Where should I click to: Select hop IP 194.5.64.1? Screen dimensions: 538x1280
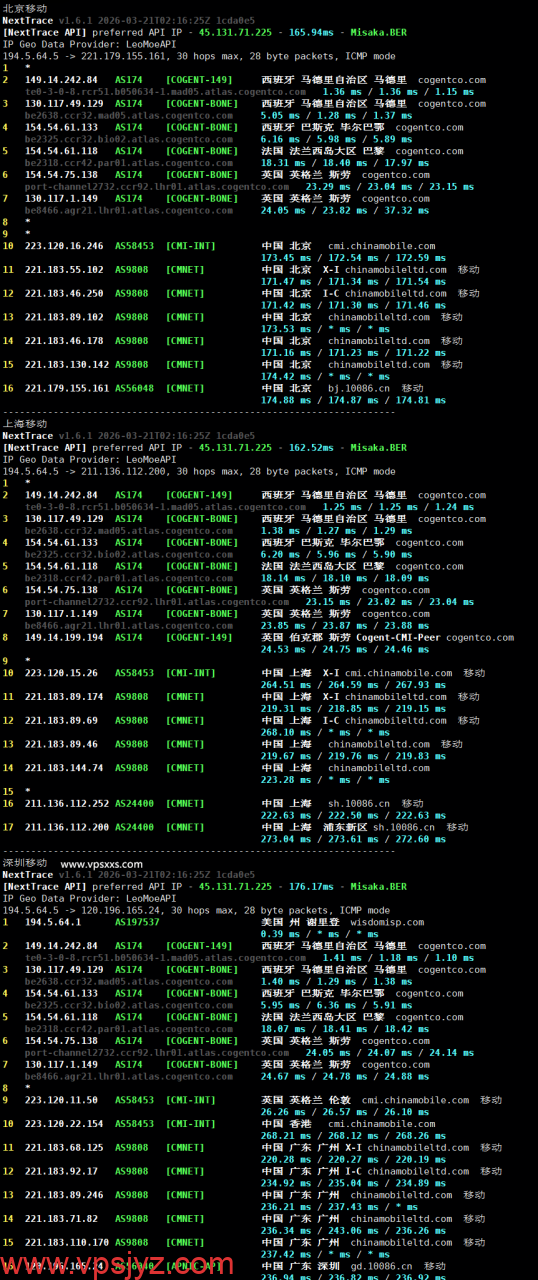(x=53, y=922)
